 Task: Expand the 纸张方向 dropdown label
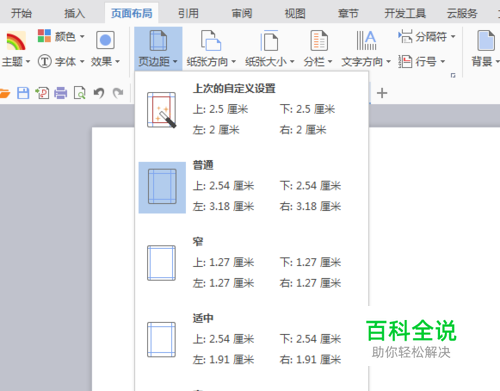pos(211,62)
